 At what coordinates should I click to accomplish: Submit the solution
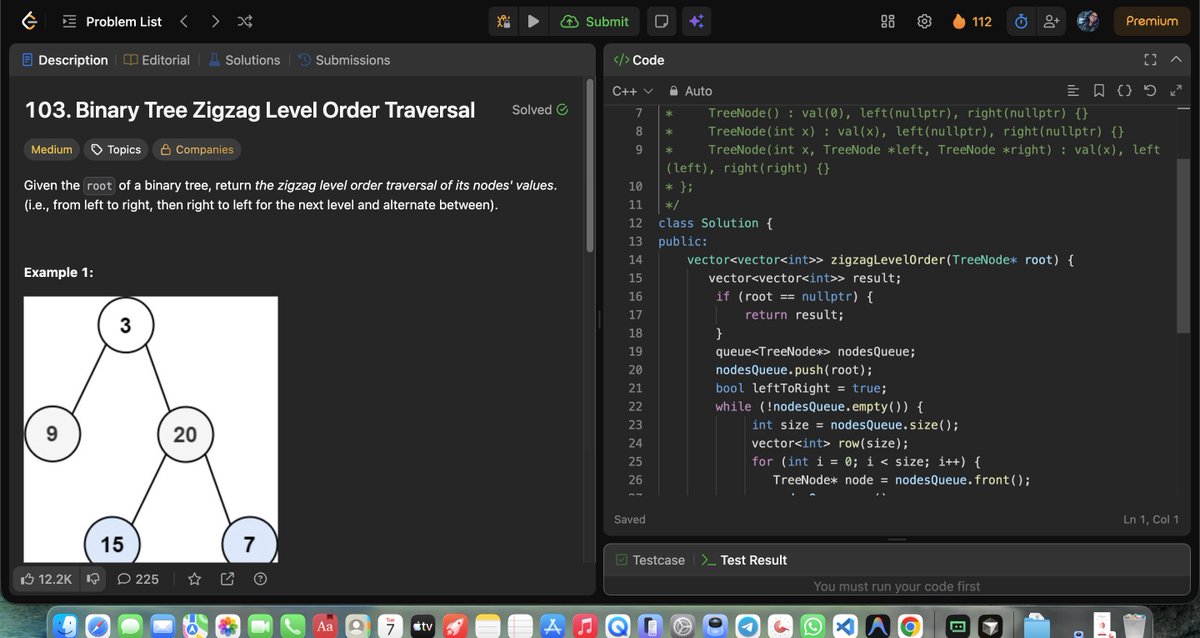(595, 21)
